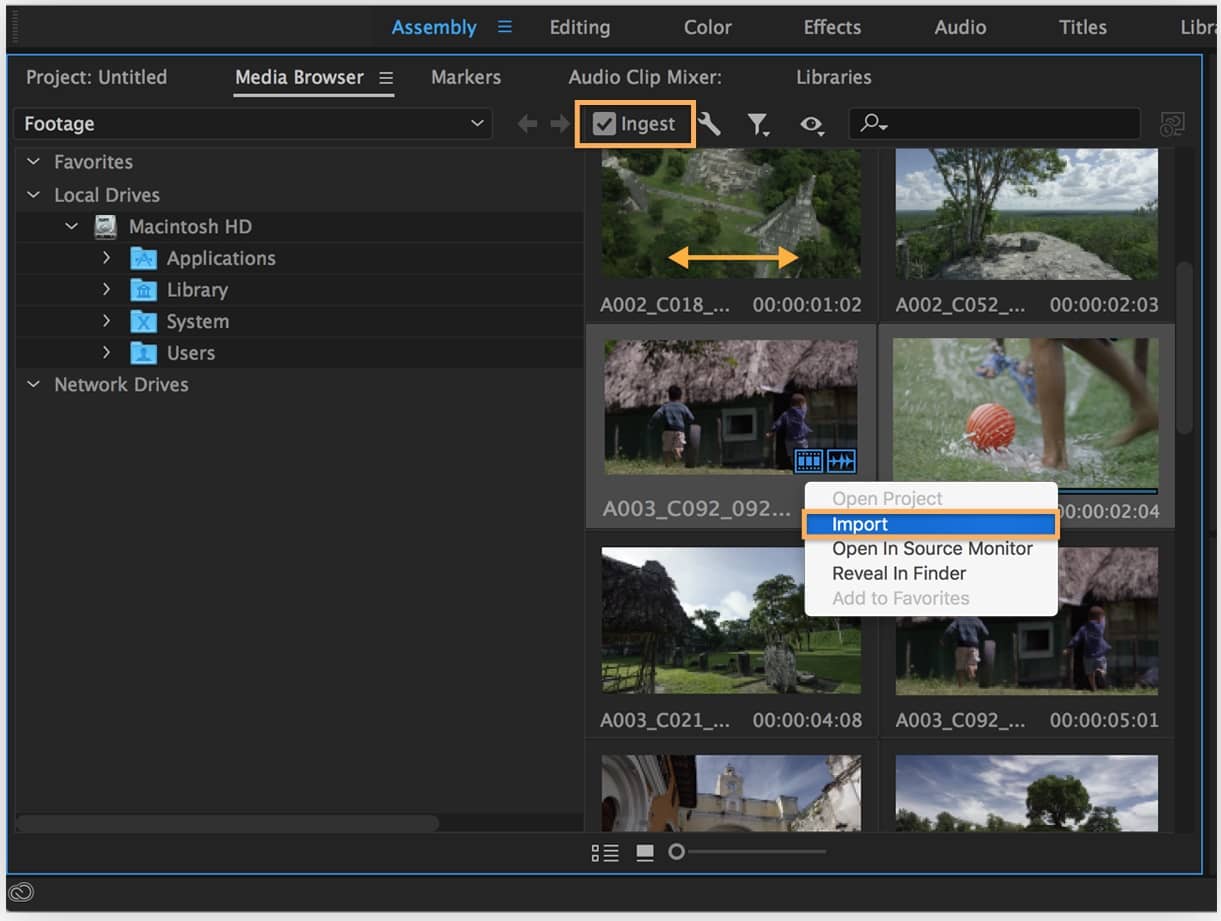1221x921 pixels.
Task: Switch to Color workspace
Action: click(x=708, y=27)
